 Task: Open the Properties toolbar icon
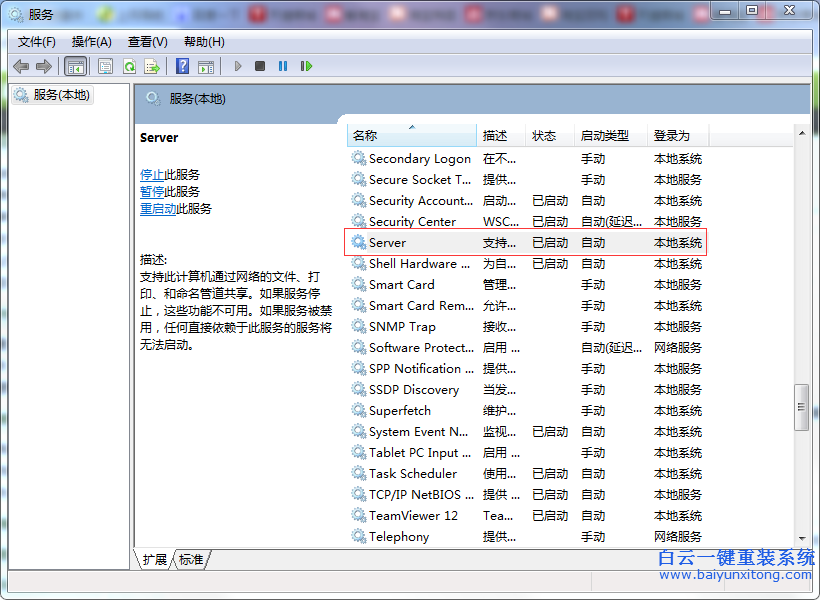click(x=104, y=66)
